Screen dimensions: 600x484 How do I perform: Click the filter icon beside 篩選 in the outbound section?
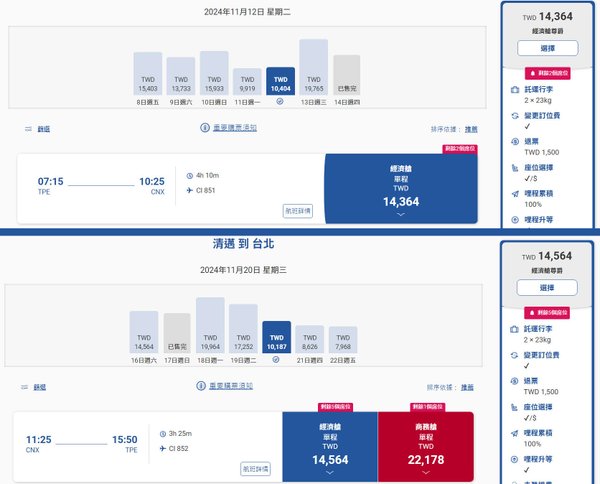[x=28, y=129]
